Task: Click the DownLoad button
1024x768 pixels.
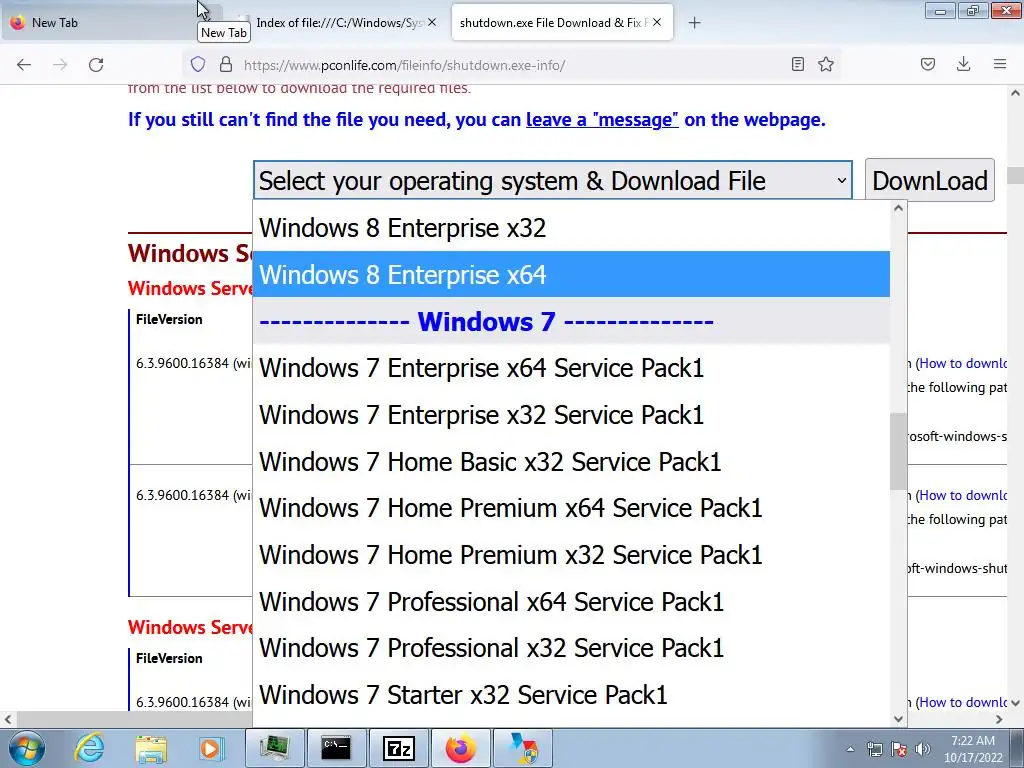Action: tap(929, 180)
